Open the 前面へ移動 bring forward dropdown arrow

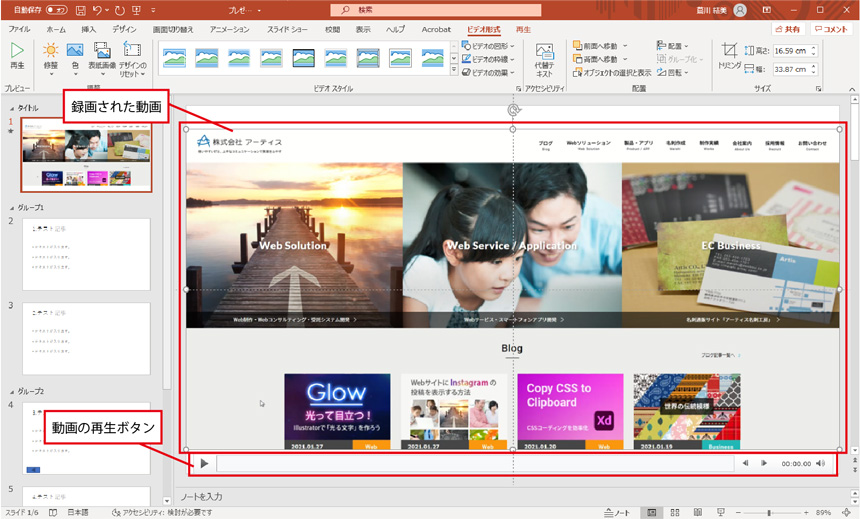(625, 46)
